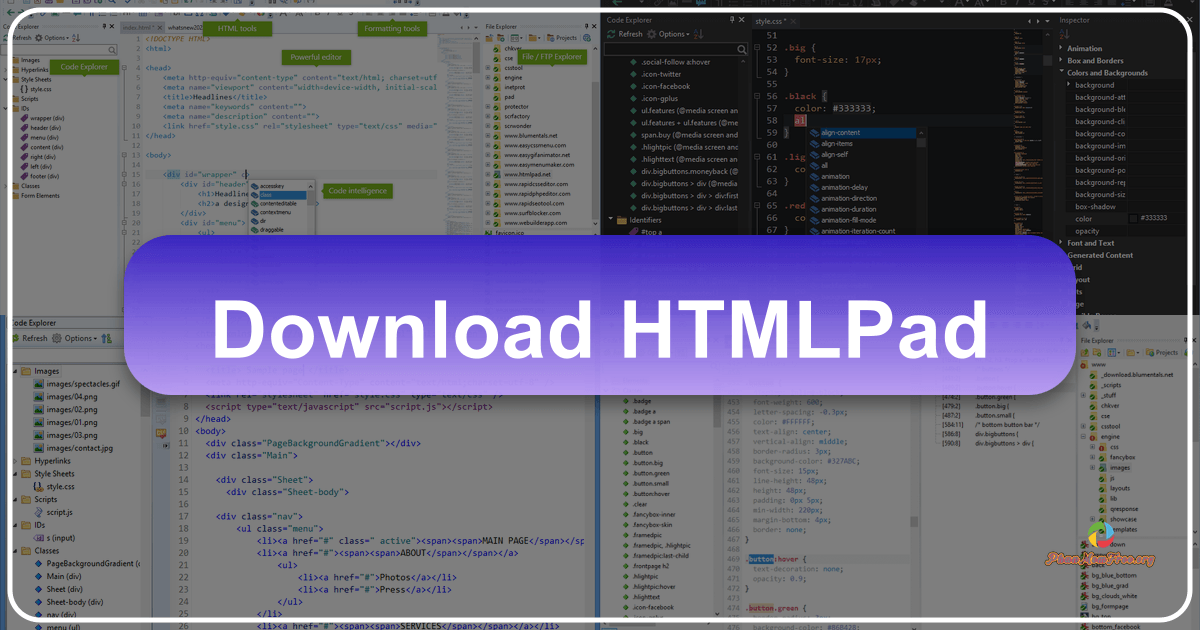The image size is (1200, 630).
Task: Click inside the Code Explorer search field
Action: click(55, 49)
